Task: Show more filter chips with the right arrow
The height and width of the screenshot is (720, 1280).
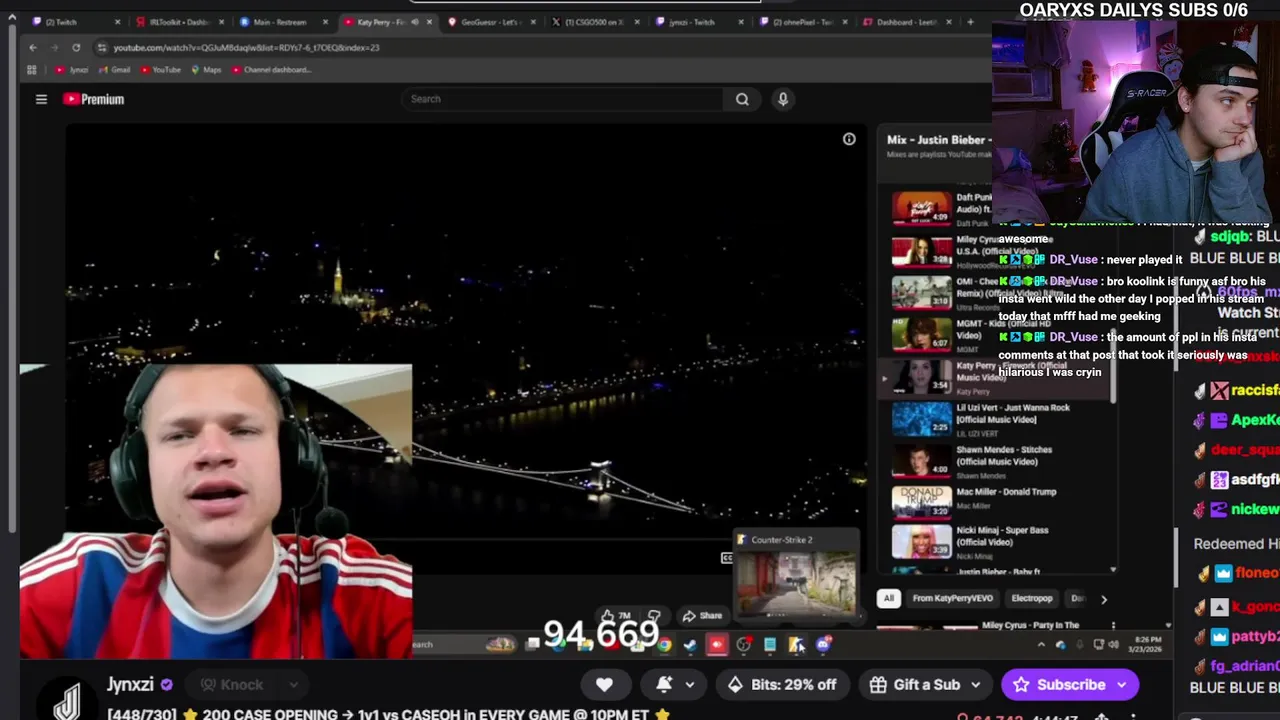Action: point(1104,598)
